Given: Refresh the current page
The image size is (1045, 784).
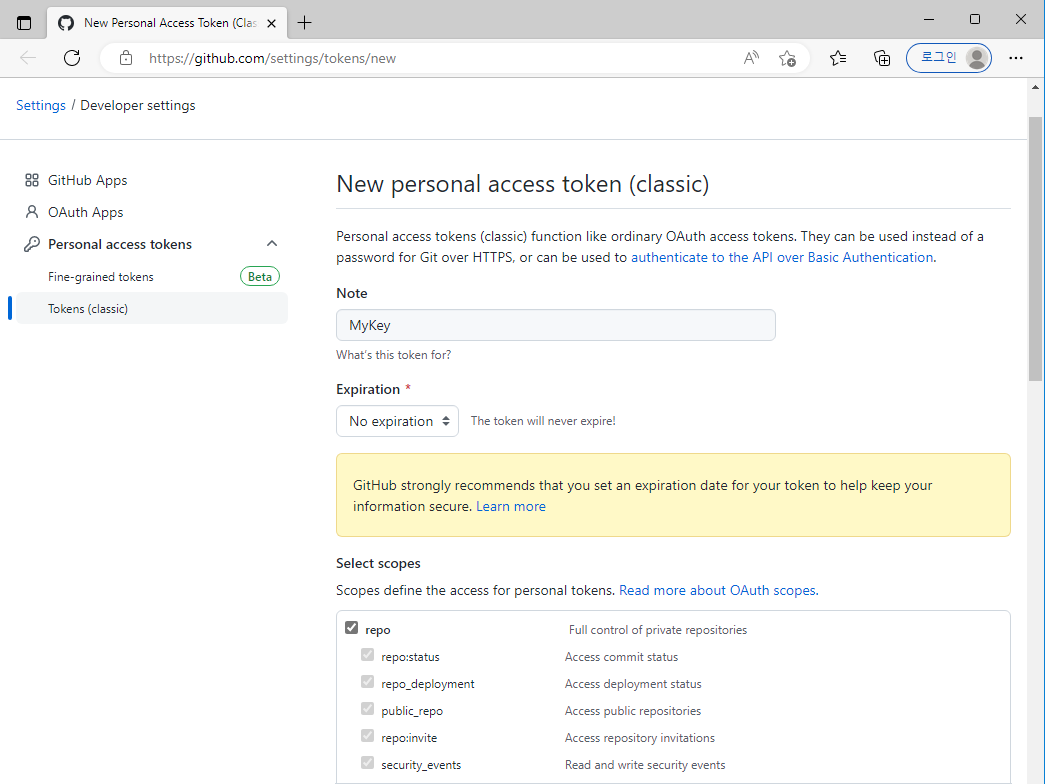Looking at the screenshot, I should [x=72, y=58].
